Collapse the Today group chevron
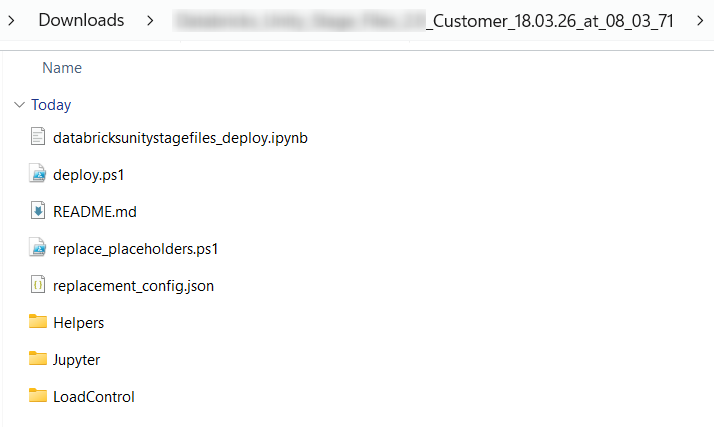Viewport: 714px width, 427px height. (18, 105)
